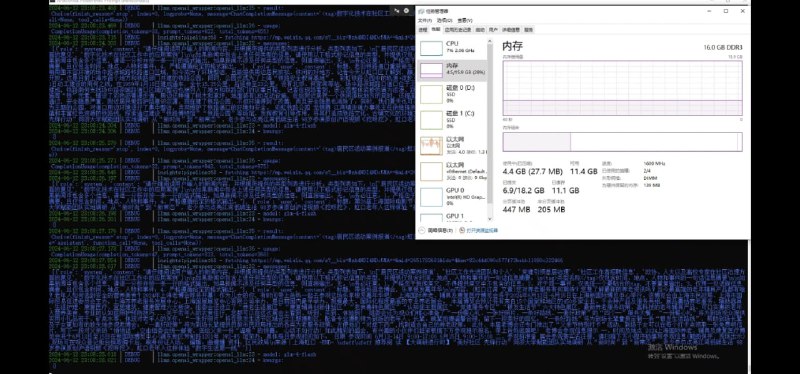Click sidebar scrollbar down arrow

pos(490,219)
